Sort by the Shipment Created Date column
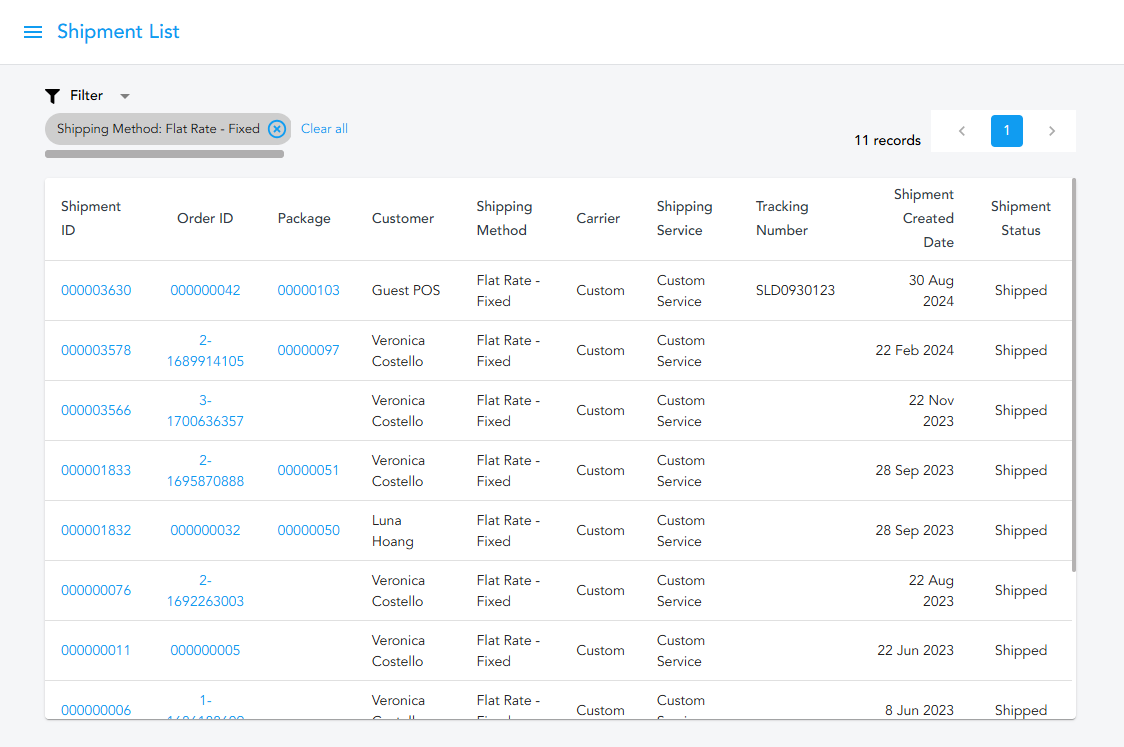This screenshot has height=747, width=1124. coord(924,218)
